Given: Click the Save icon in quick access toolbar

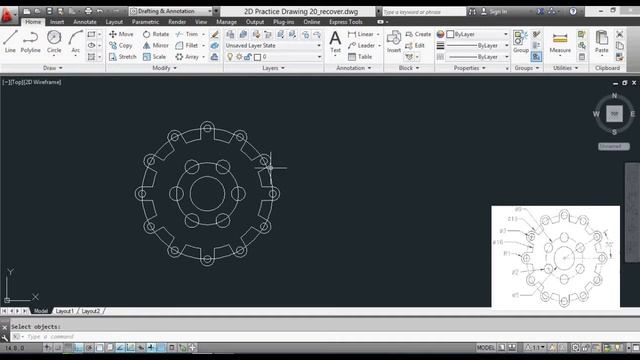Looking at the screenshot, I should (49, 11).
